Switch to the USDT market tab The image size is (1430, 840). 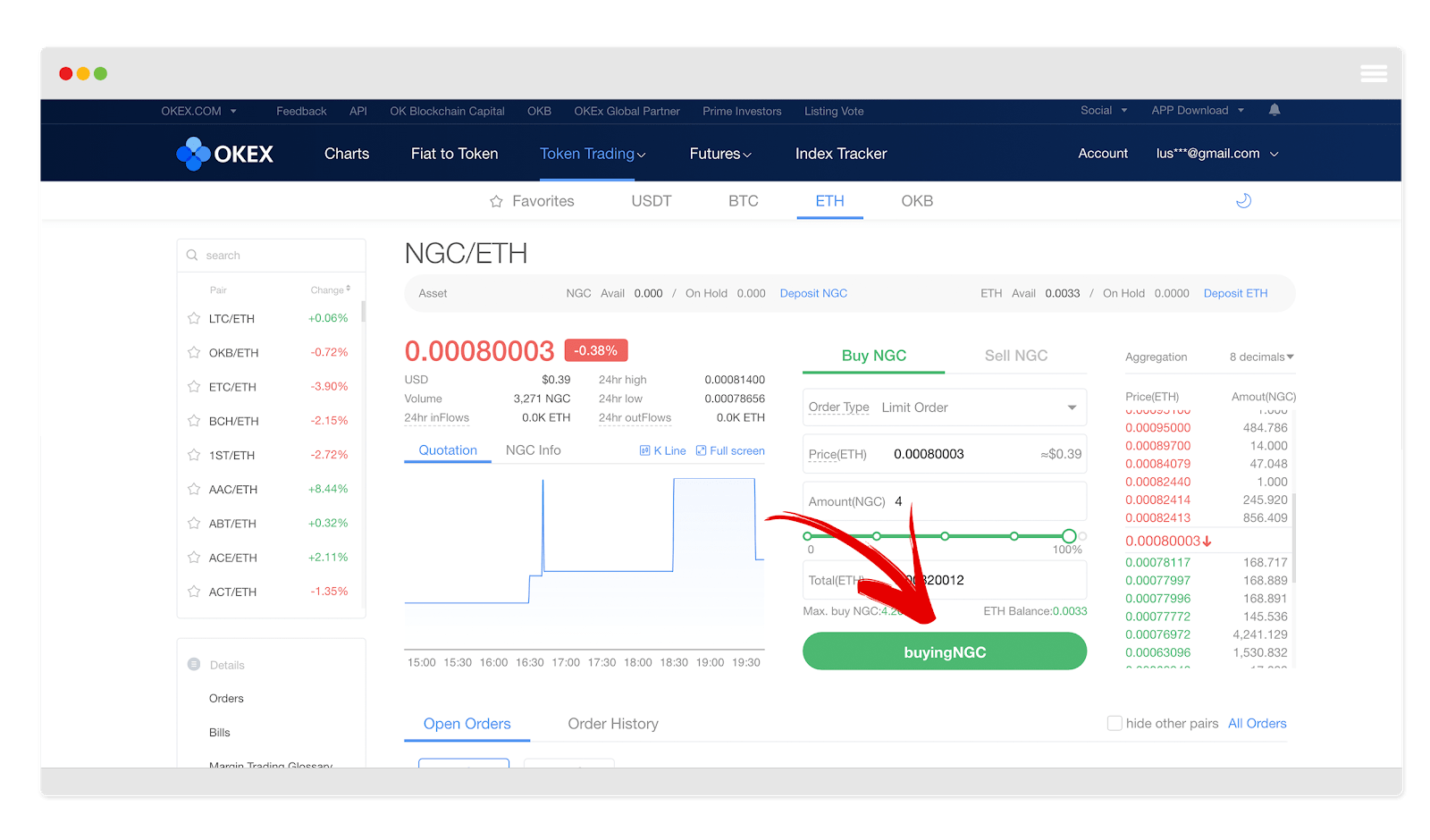click(652, 201)
